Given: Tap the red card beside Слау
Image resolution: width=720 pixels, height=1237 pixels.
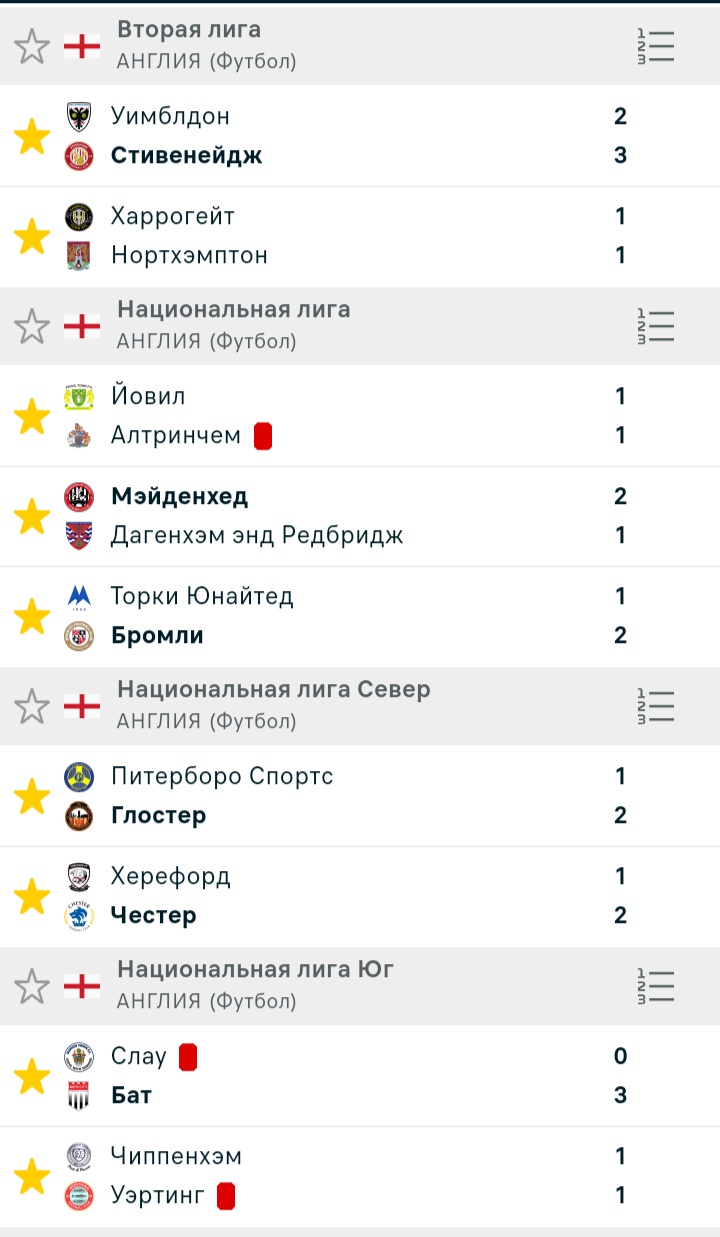Looking at the screenshot, I should pos(188,1057).
